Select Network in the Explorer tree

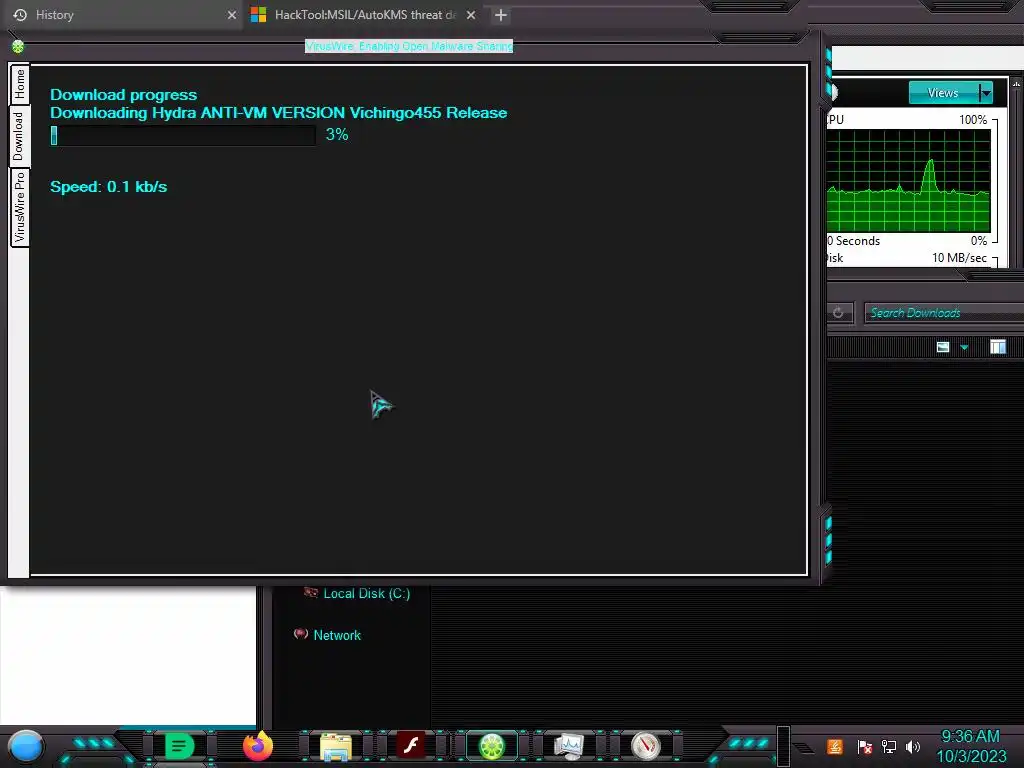coord(337,635)
